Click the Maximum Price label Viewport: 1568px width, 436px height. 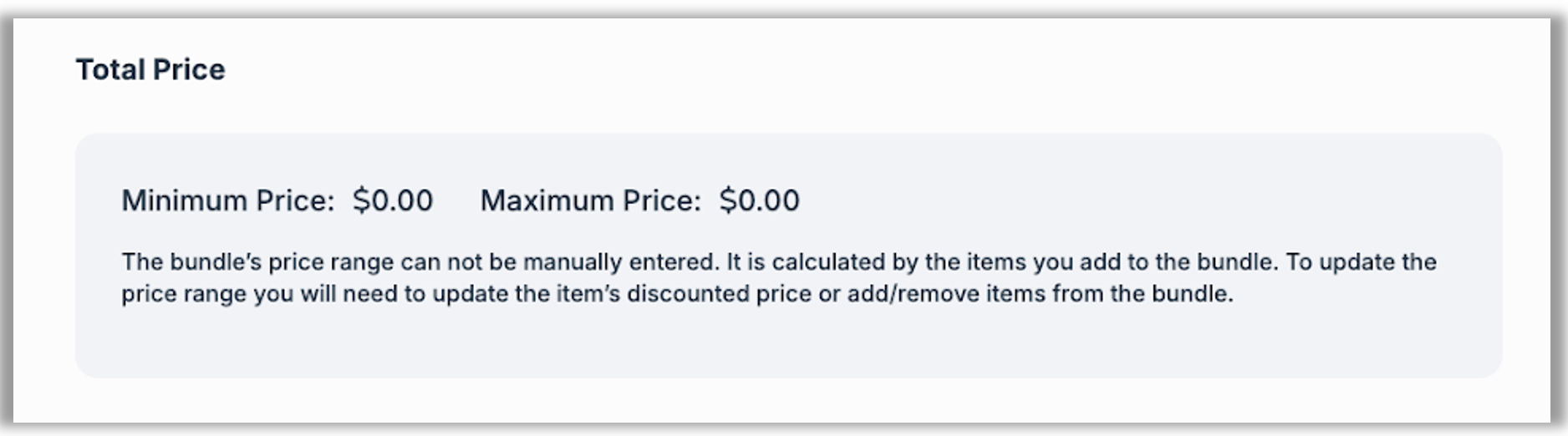pos(590,200)
